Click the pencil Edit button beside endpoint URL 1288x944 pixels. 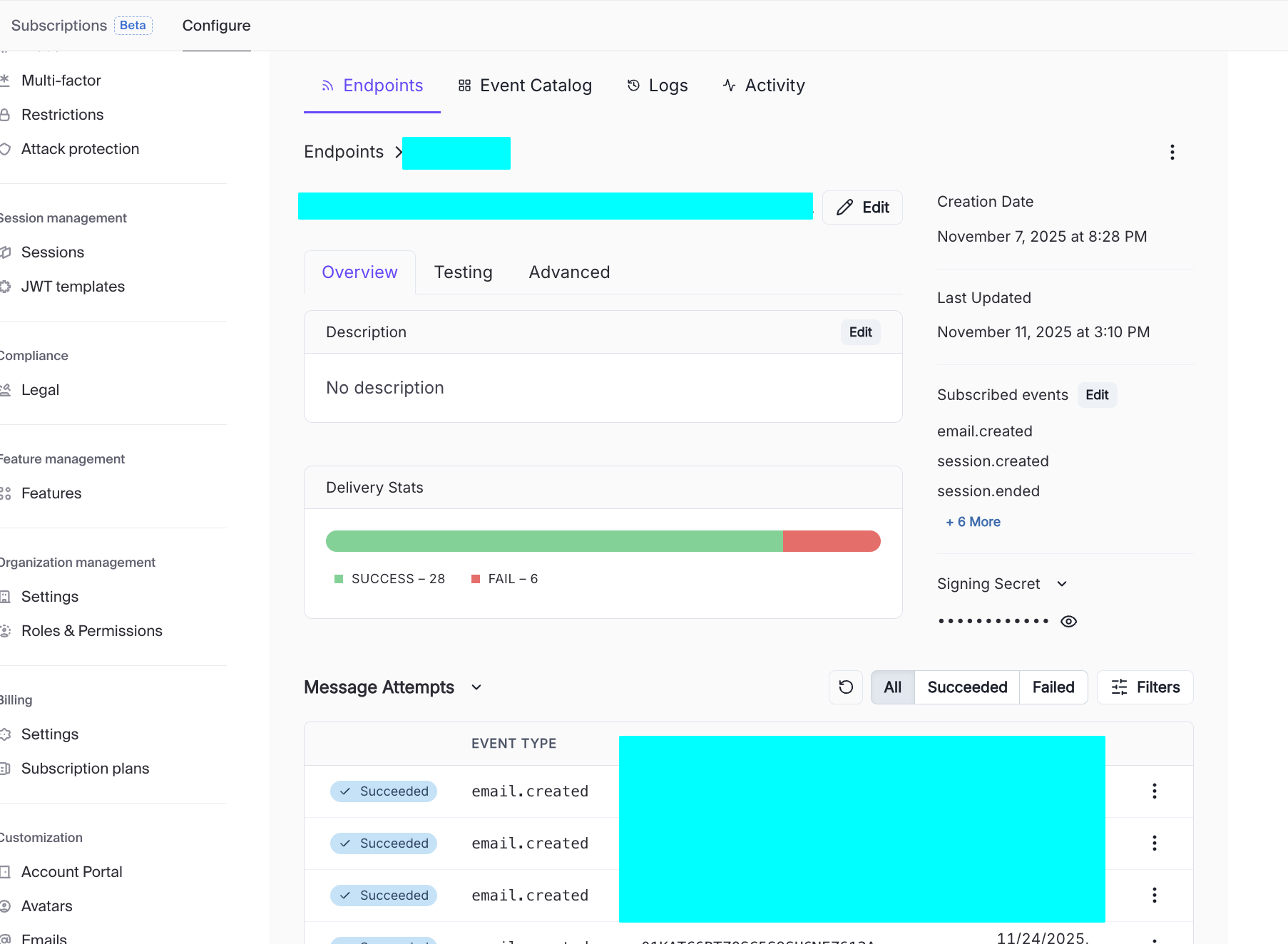point(862,207)
